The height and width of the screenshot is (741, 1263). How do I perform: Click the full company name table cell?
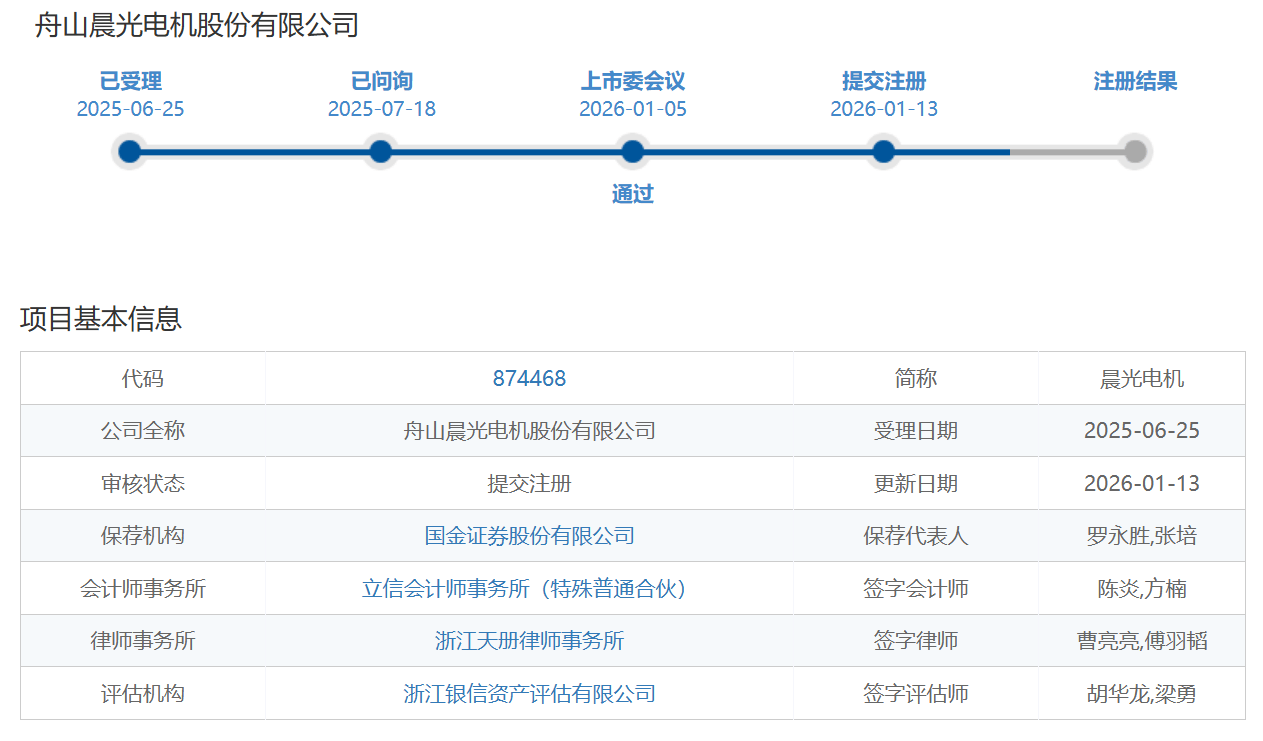[529, 431]
